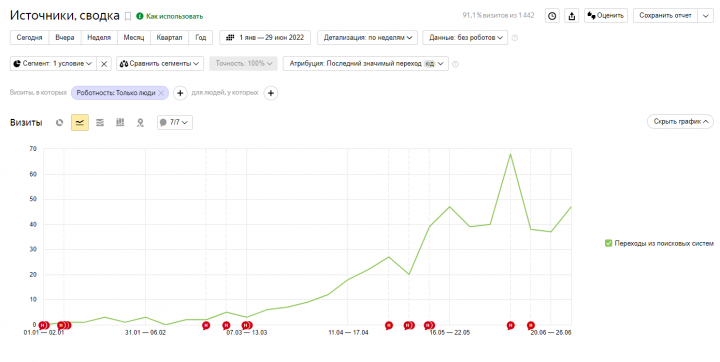Open 'Сегмент: 1 условие' dropdown
Viewport: 720px width, 362px height.
pyautogui.click(x=53, y=64)
